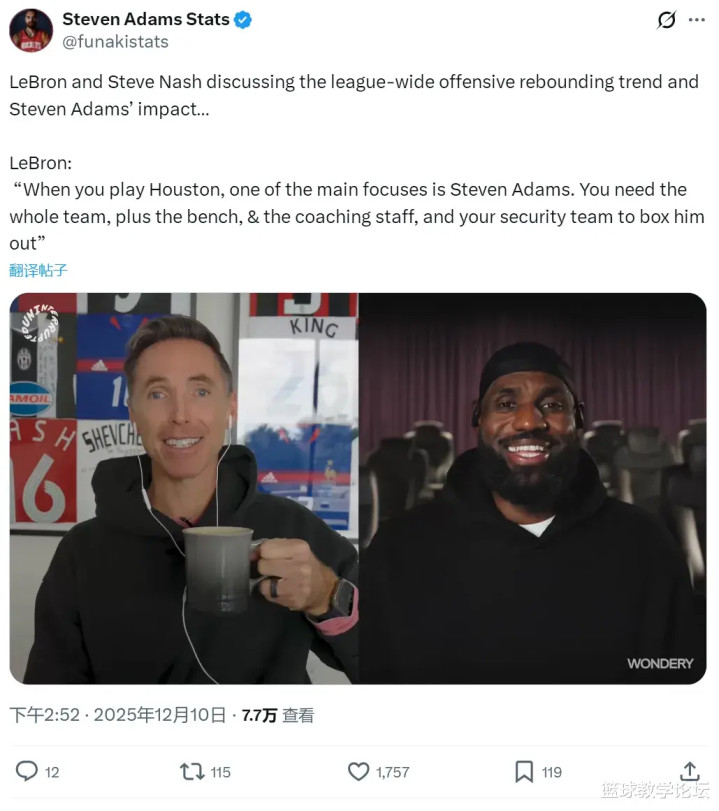Click the 12 replies count
The height and width of the screenshot is (811, 719).
point(52,772)
